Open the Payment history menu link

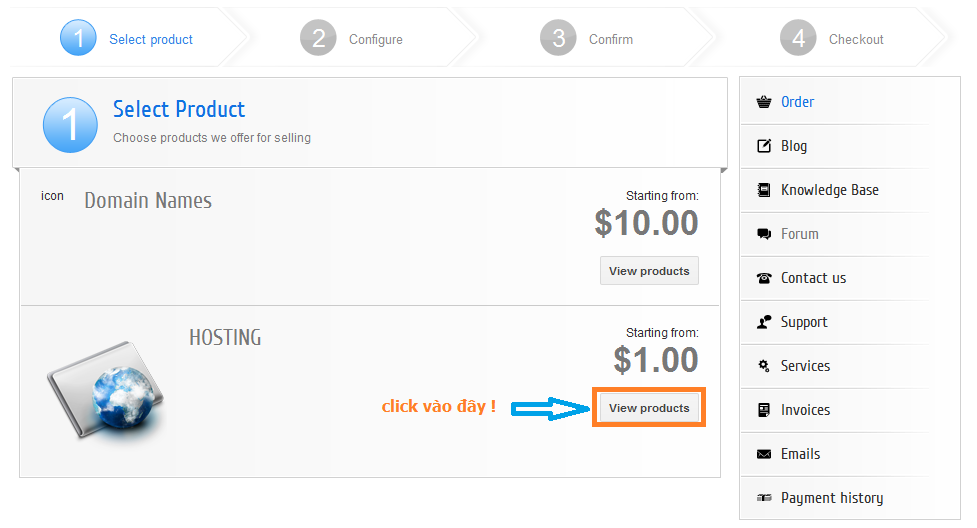[x=831, y=498]
